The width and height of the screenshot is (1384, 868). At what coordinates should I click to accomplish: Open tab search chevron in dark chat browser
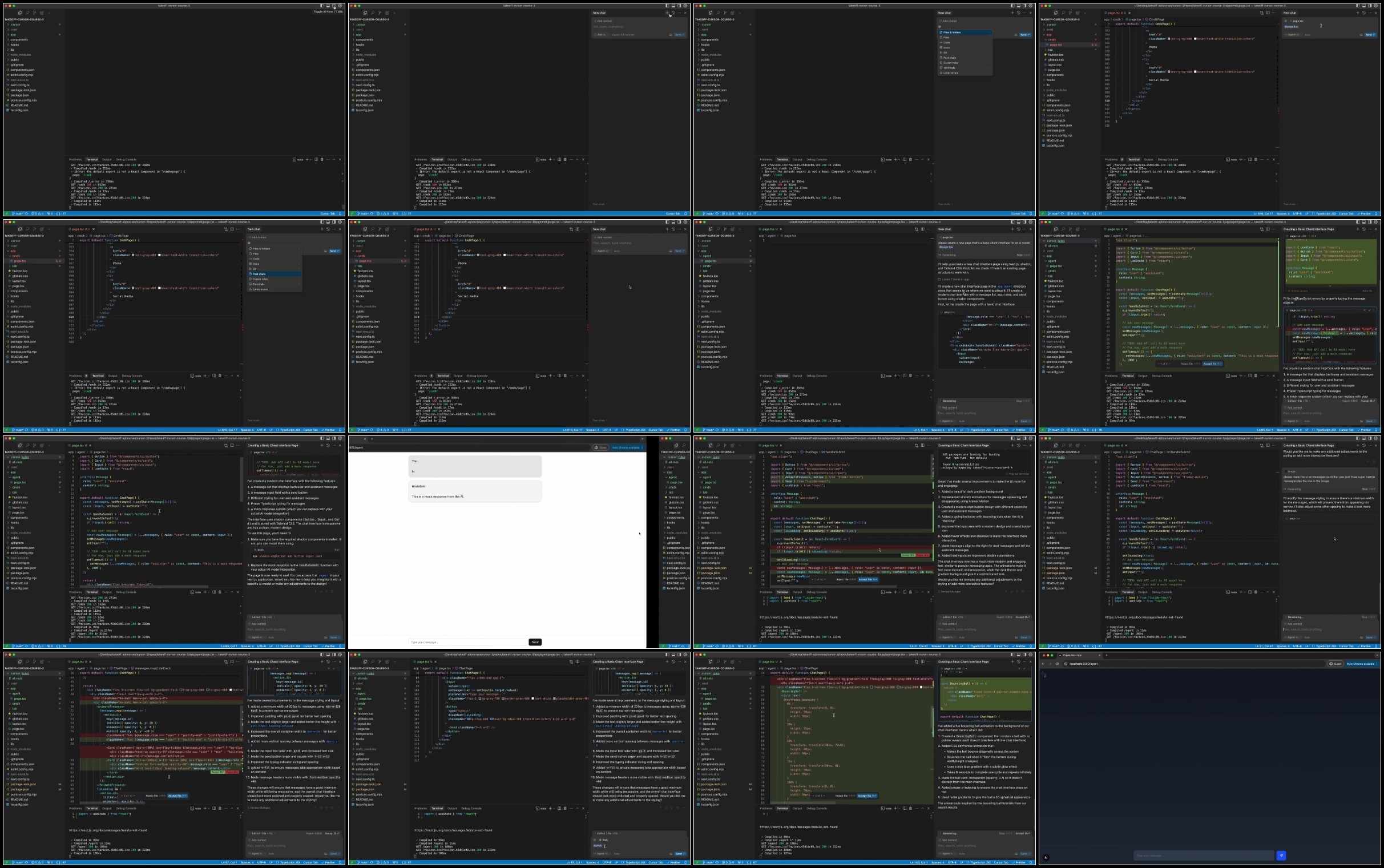point(1377,656)
